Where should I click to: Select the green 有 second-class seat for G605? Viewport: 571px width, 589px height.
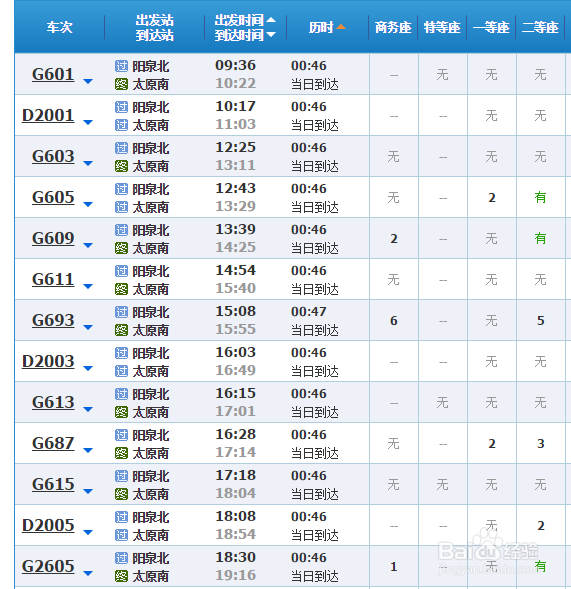point(541,197)
